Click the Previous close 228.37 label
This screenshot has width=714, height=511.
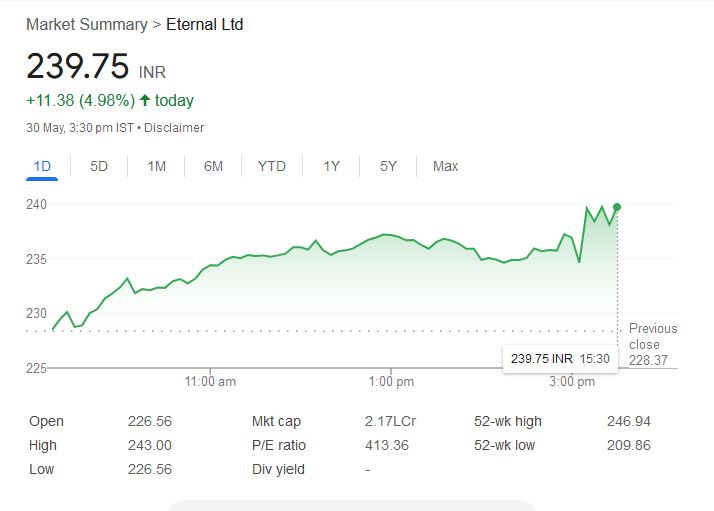tap(652, 344)
